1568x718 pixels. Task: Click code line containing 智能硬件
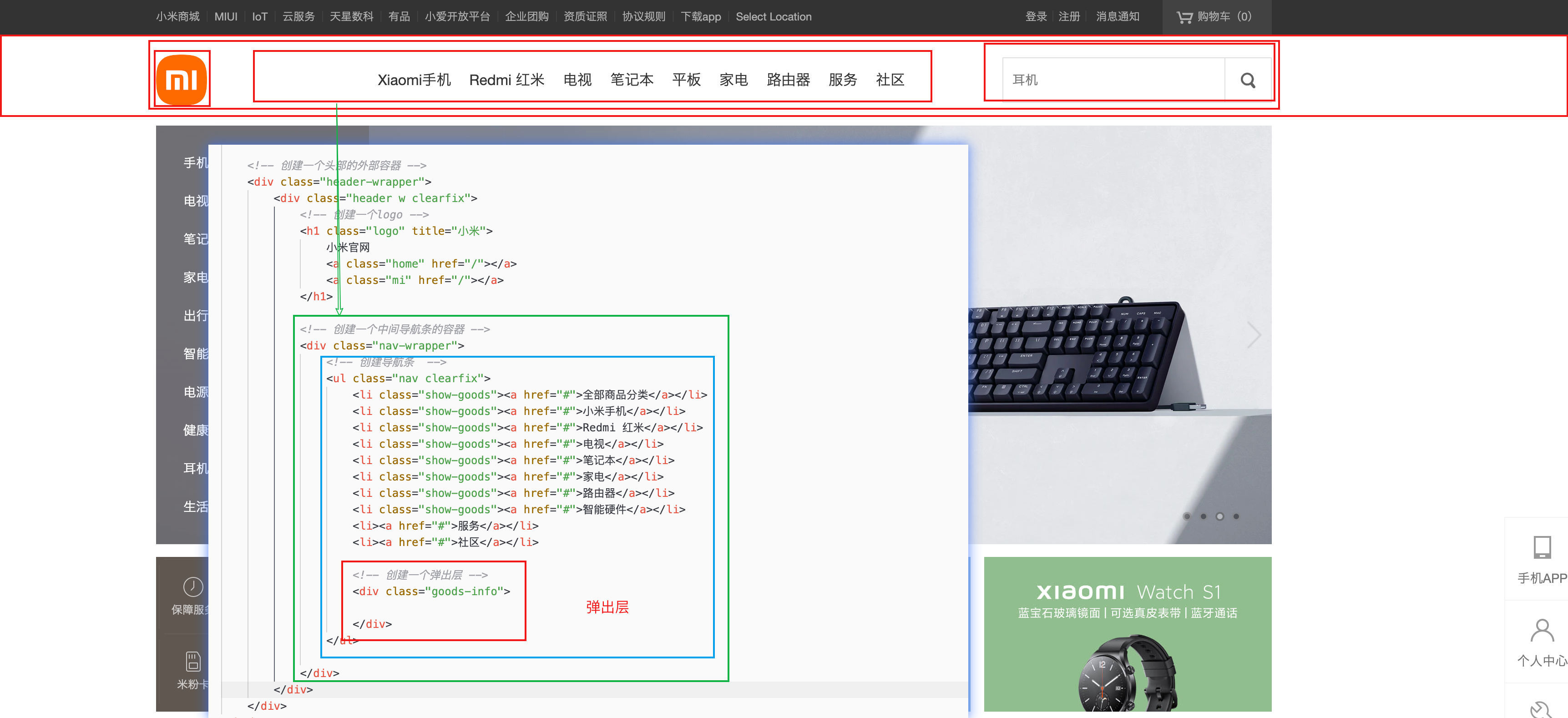[x=519, y=509]
